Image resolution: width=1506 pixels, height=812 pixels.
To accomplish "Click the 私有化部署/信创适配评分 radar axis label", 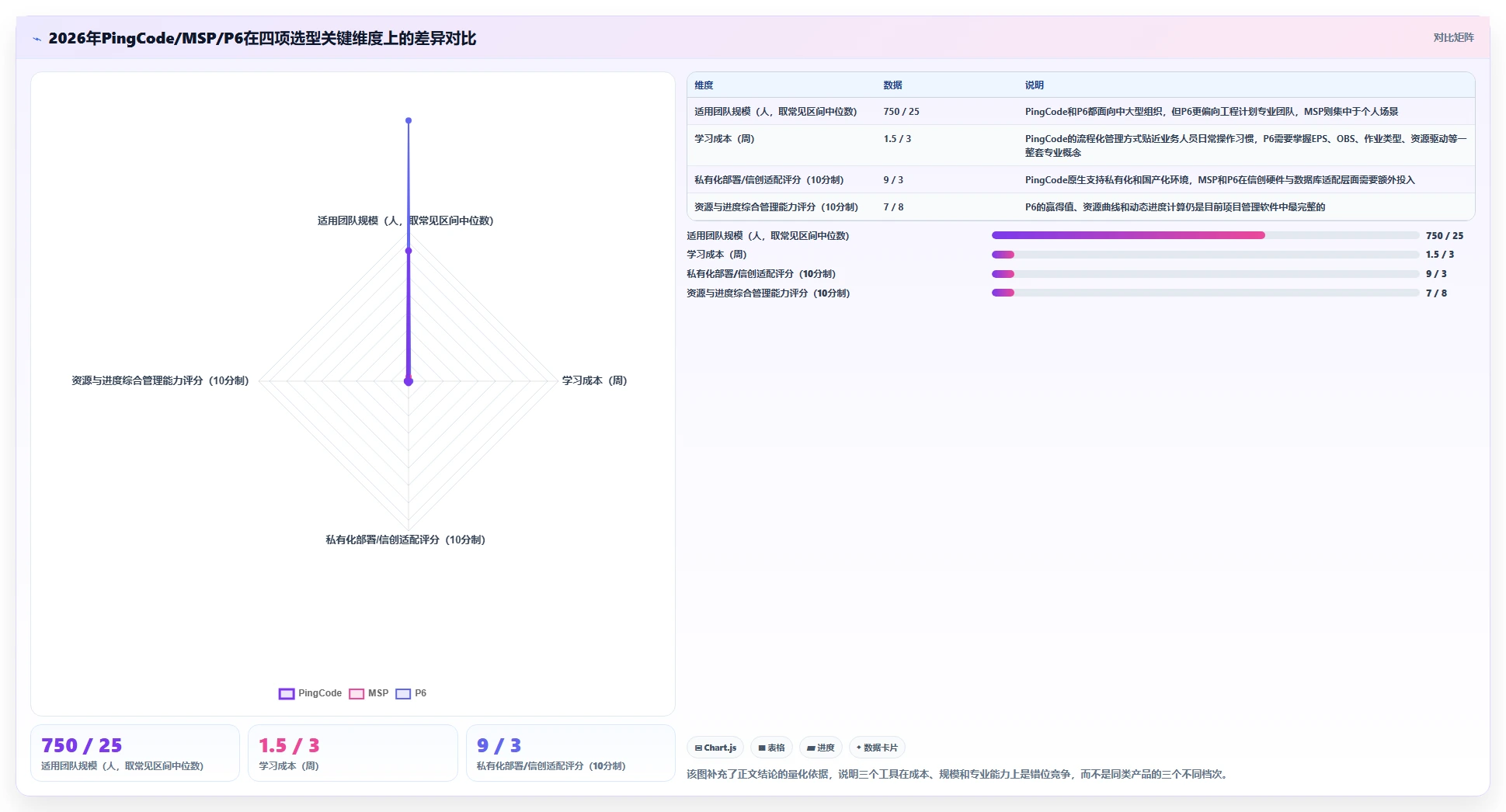I will [x=405, y=540].
